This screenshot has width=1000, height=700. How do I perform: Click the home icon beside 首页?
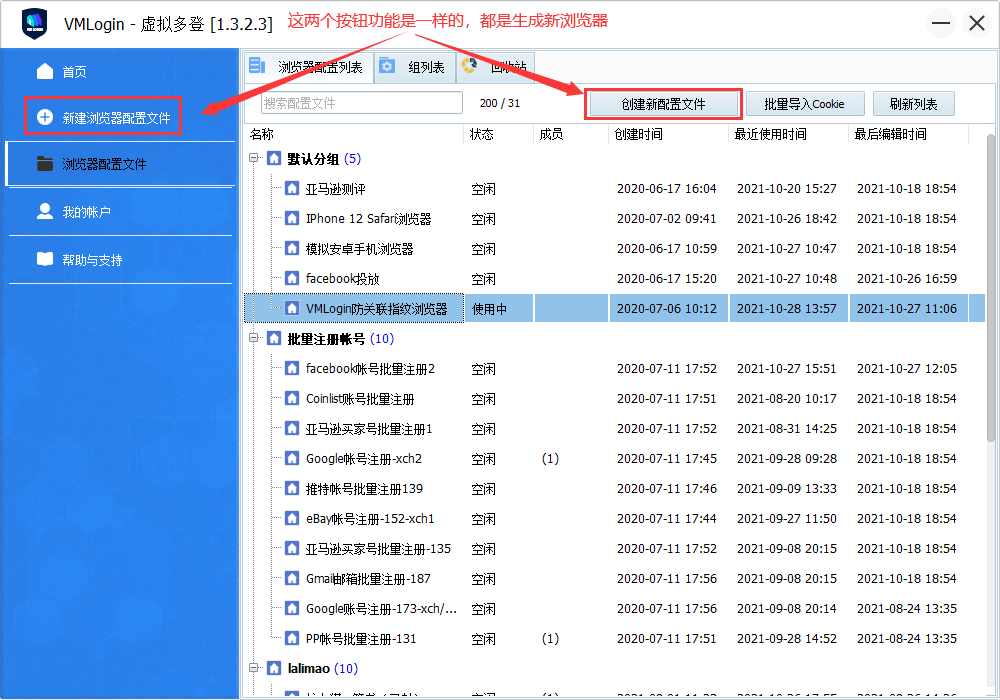[x=45, y=71]
